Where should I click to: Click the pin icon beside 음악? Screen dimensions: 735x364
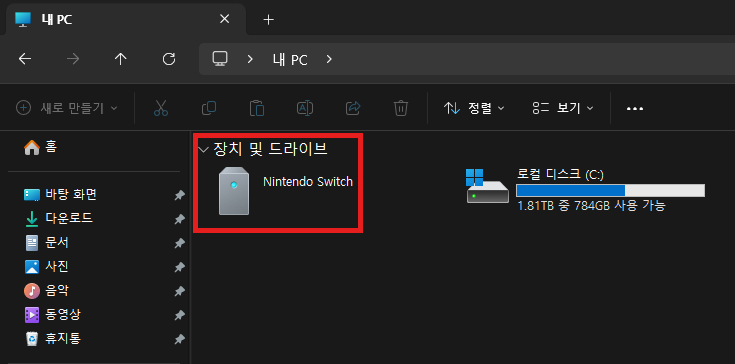coord(180,291)
